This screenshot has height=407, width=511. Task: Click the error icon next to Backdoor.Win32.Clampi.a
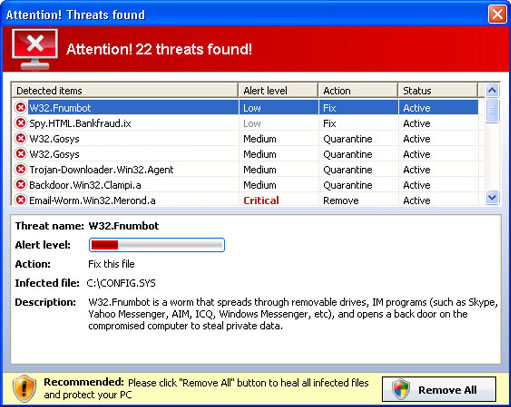(21, 184)
